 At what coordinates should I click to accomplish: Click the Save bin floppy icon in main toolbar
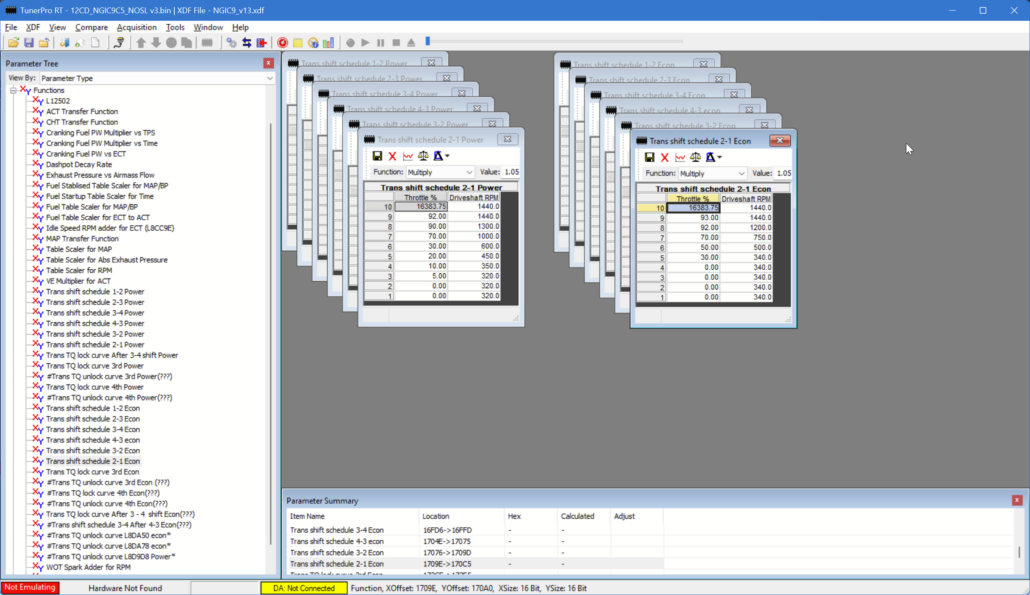(29, 43)
